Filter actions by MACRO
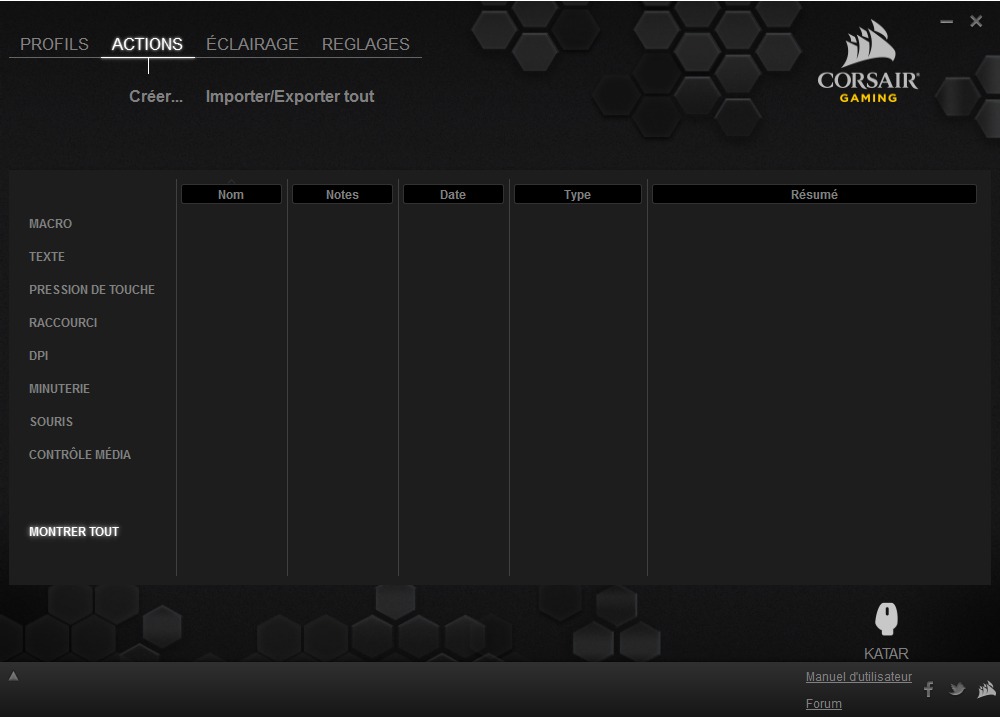Image resolution: width=1000 pixels, height=717 pixels. [x=50, y=224]
